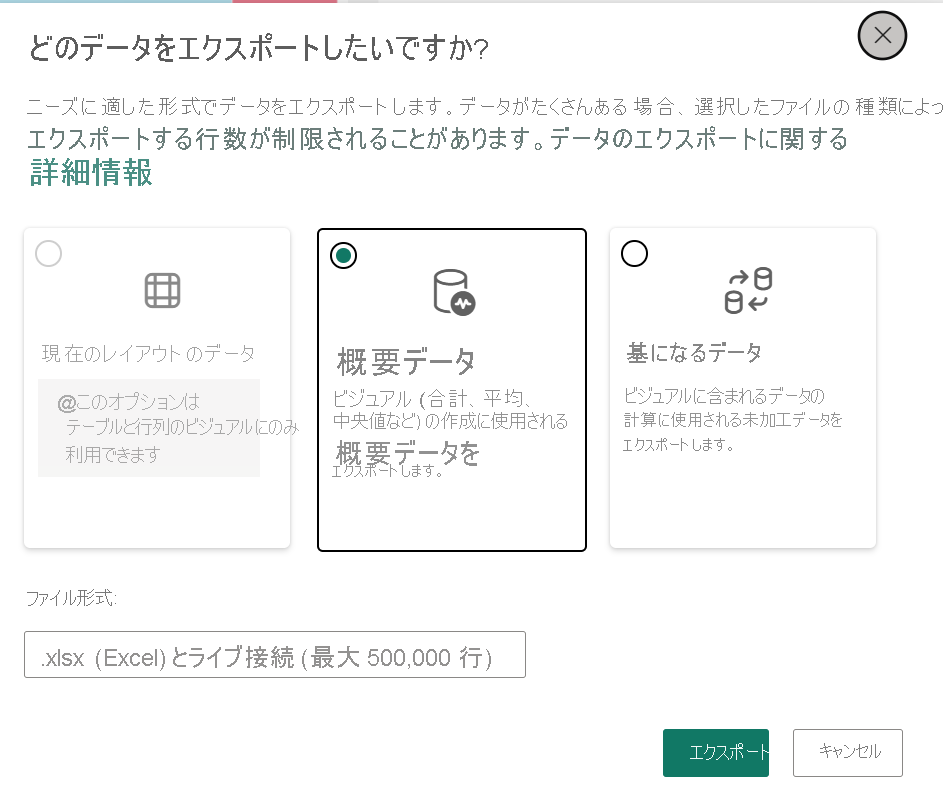Image resolution: width=943 pixels, height=803 pixels.
Task: Click description ビジュアルに含まれるデータの
Action: [723, 396]
